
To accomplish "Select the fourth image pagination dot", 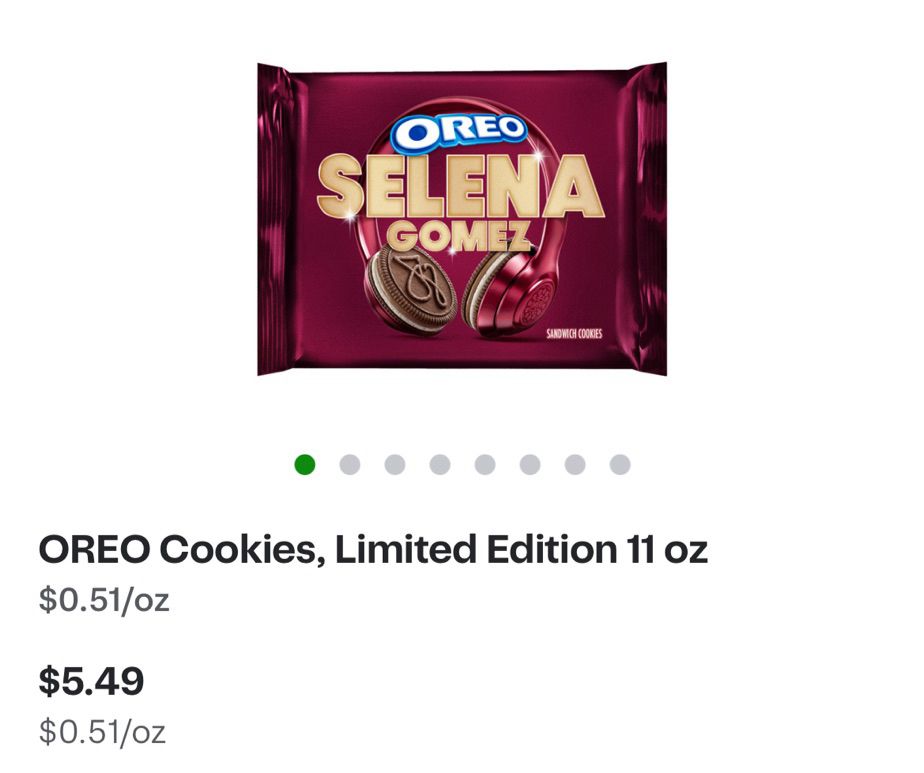I will tap(440, 464).
